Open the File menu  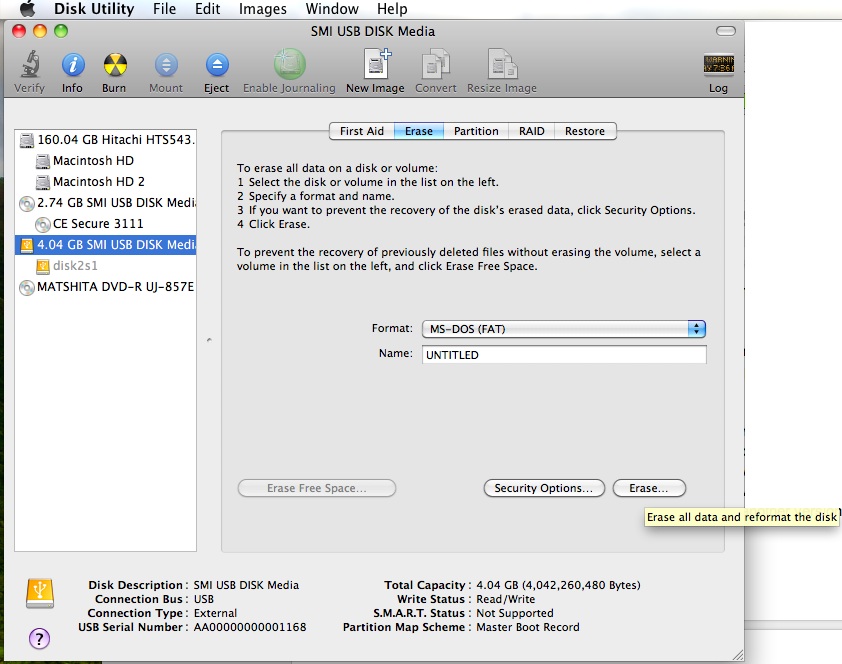coord(164,9)
